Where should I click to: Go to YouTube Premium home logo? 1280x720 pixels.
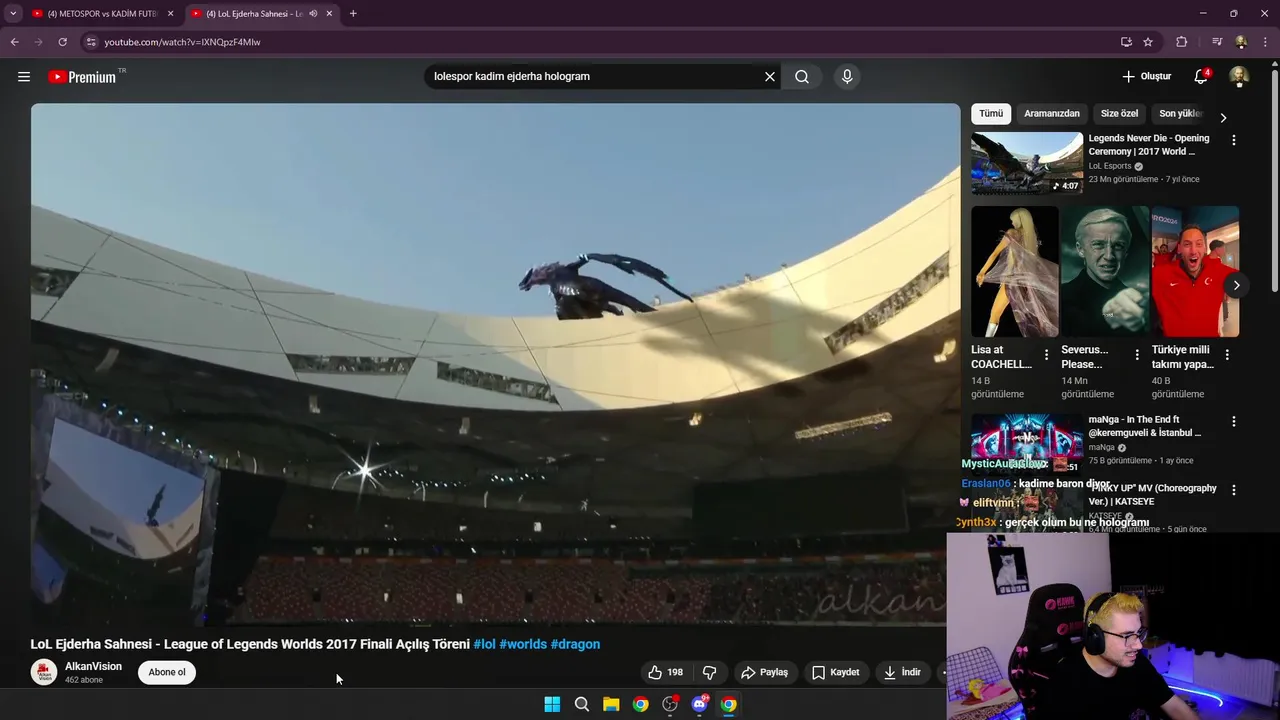coord(83,77)
